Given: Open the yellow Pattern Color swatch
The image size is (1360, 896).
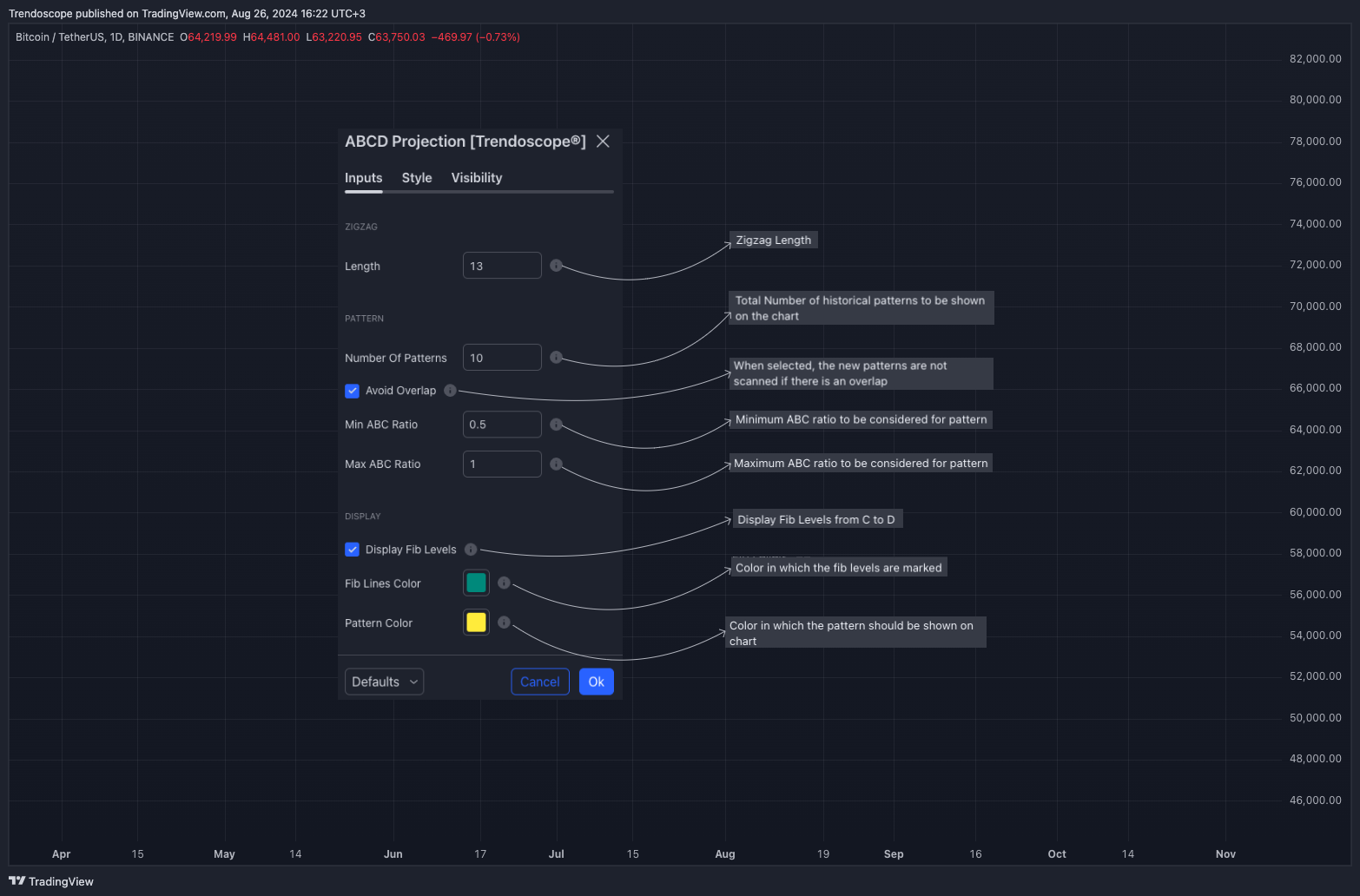Looking at the screenshot, I should [476, 623].
